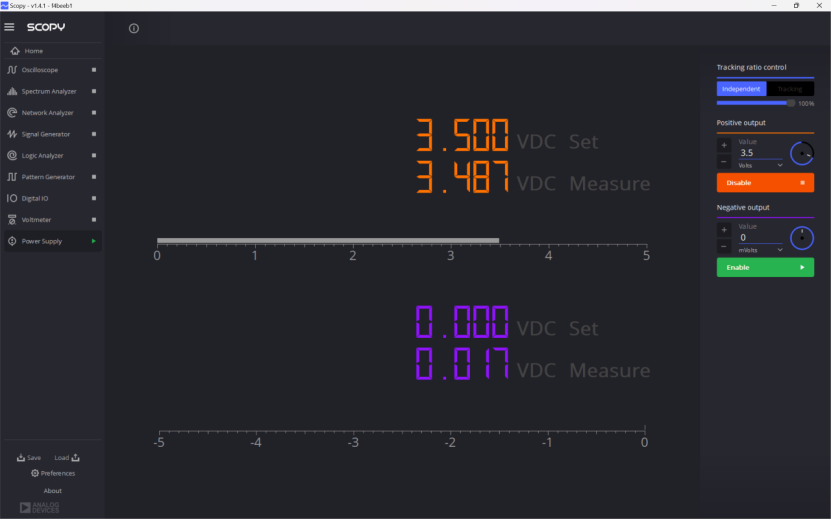Click the Signal Generator icon
The height and width of the screenshot is (520, 831).
tap(12, 134)
